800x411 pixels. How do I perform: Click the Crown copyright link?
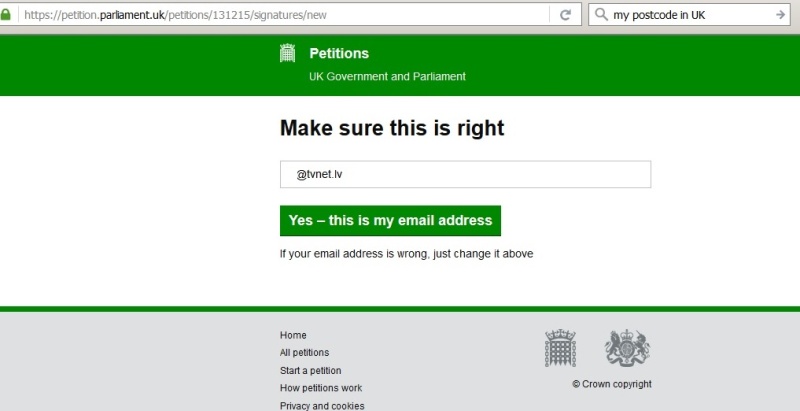612,384
